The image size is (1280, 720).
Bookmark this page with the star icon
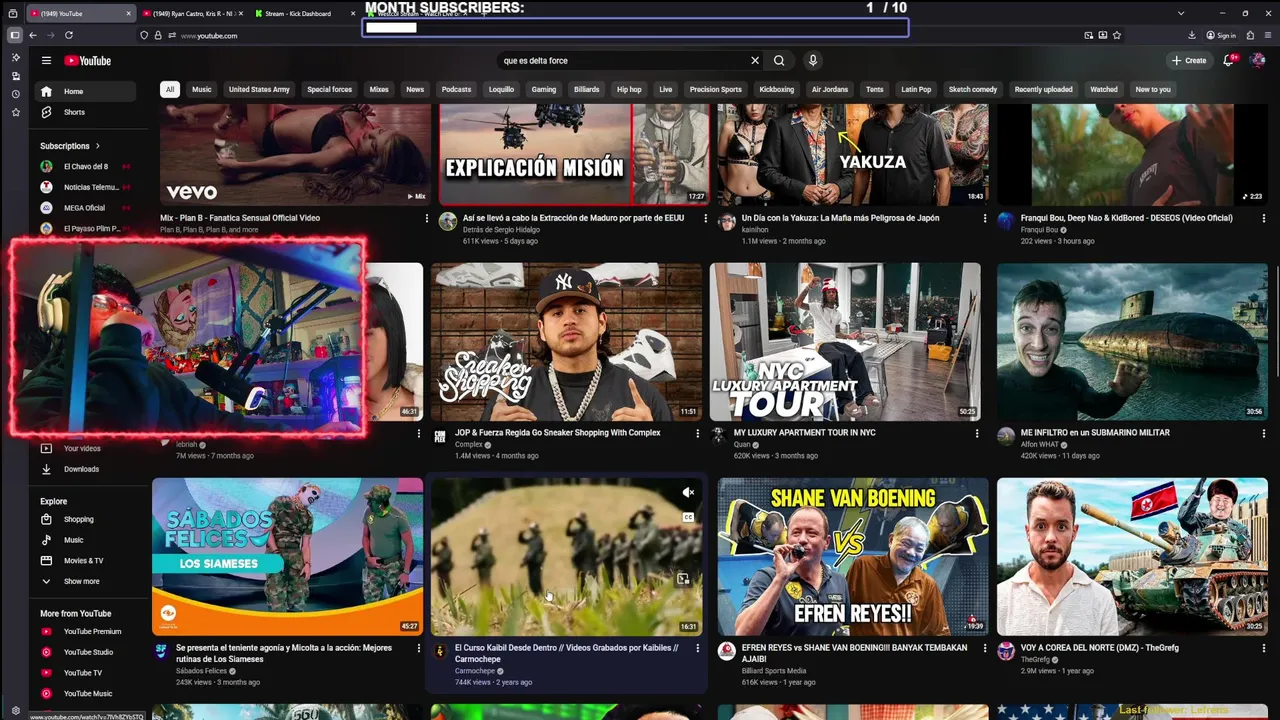(x=1116, y=35)
